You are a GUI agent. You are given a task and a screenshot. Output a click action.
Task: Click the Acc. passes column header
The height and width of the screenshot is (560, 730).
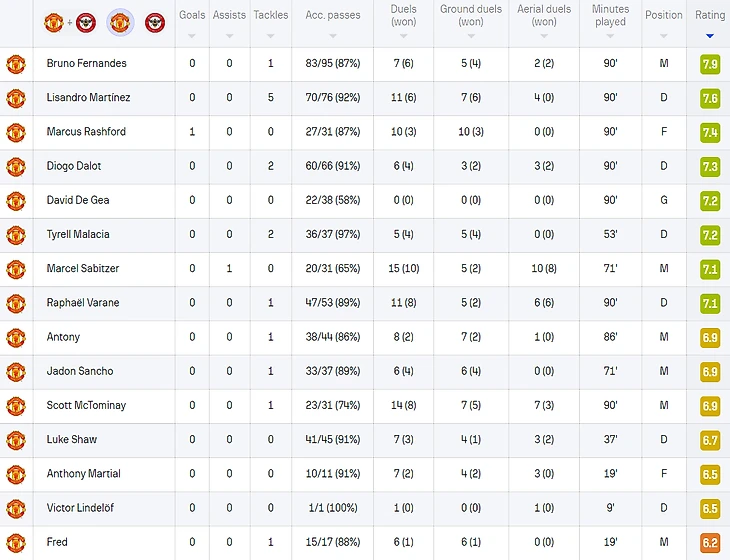click(x=332, y=15)
